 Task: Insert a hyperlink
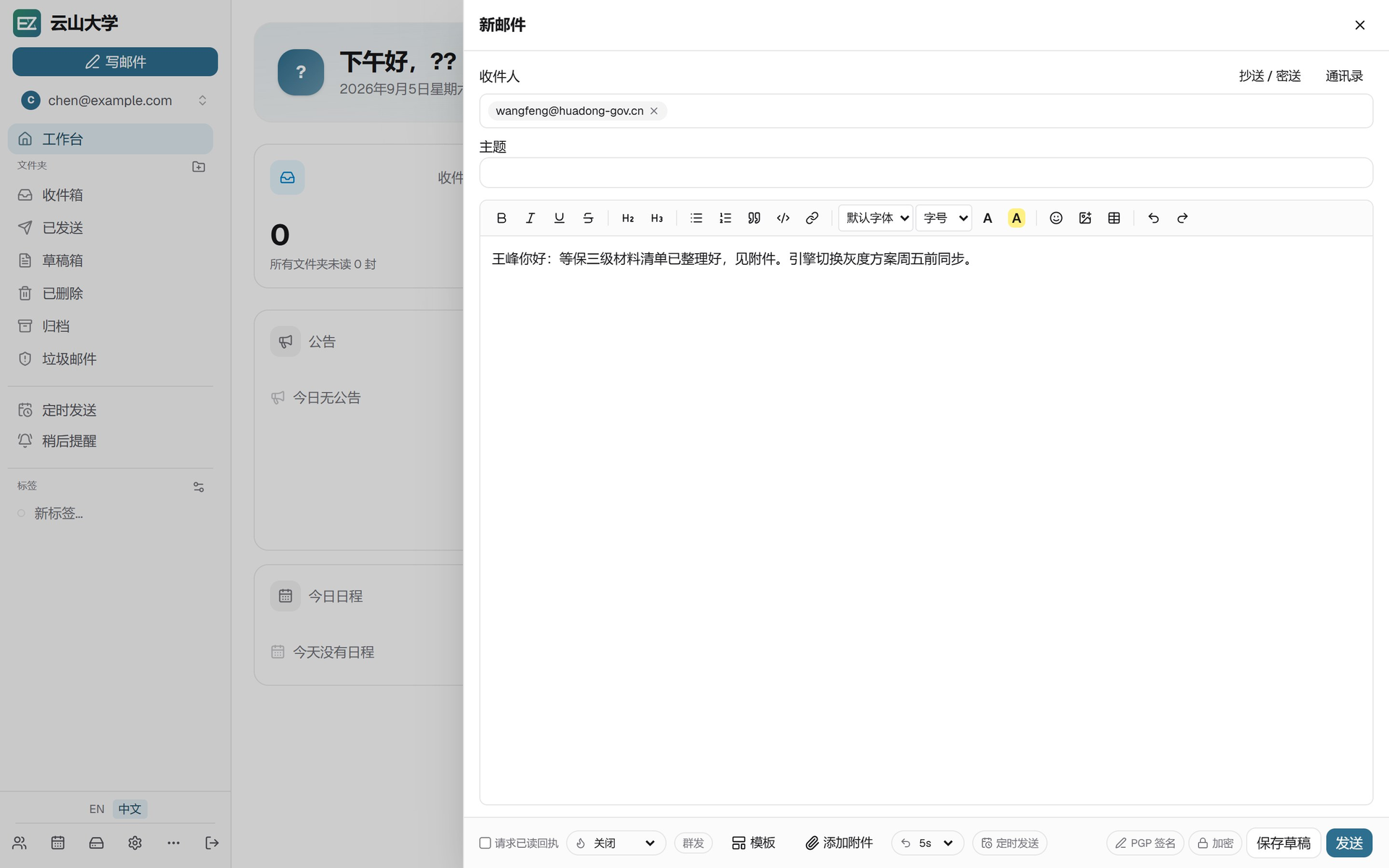tap(812, 218)
